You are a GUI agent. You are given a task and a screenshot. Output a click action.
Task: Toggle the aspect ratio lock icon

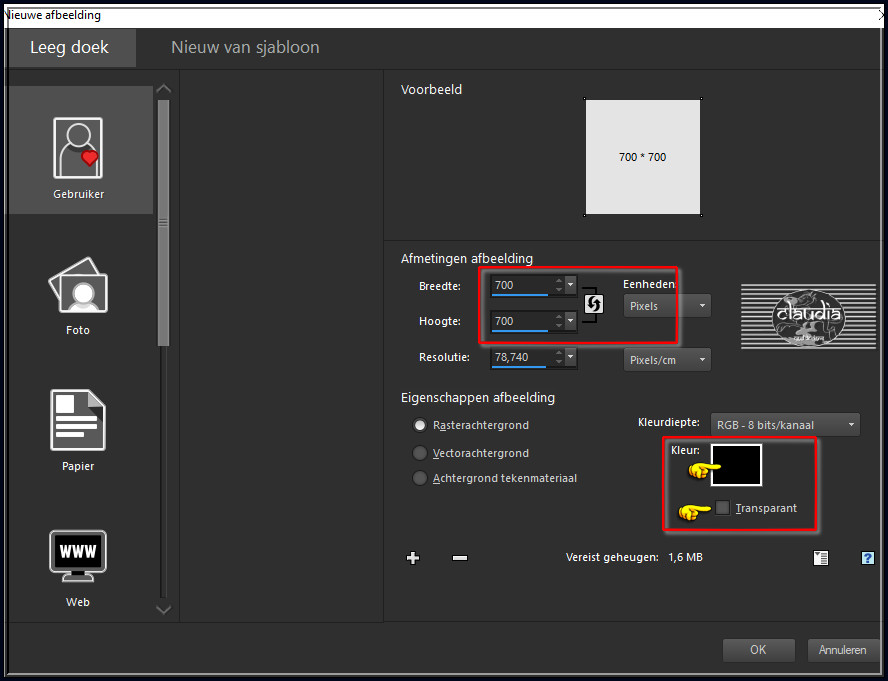593,304
